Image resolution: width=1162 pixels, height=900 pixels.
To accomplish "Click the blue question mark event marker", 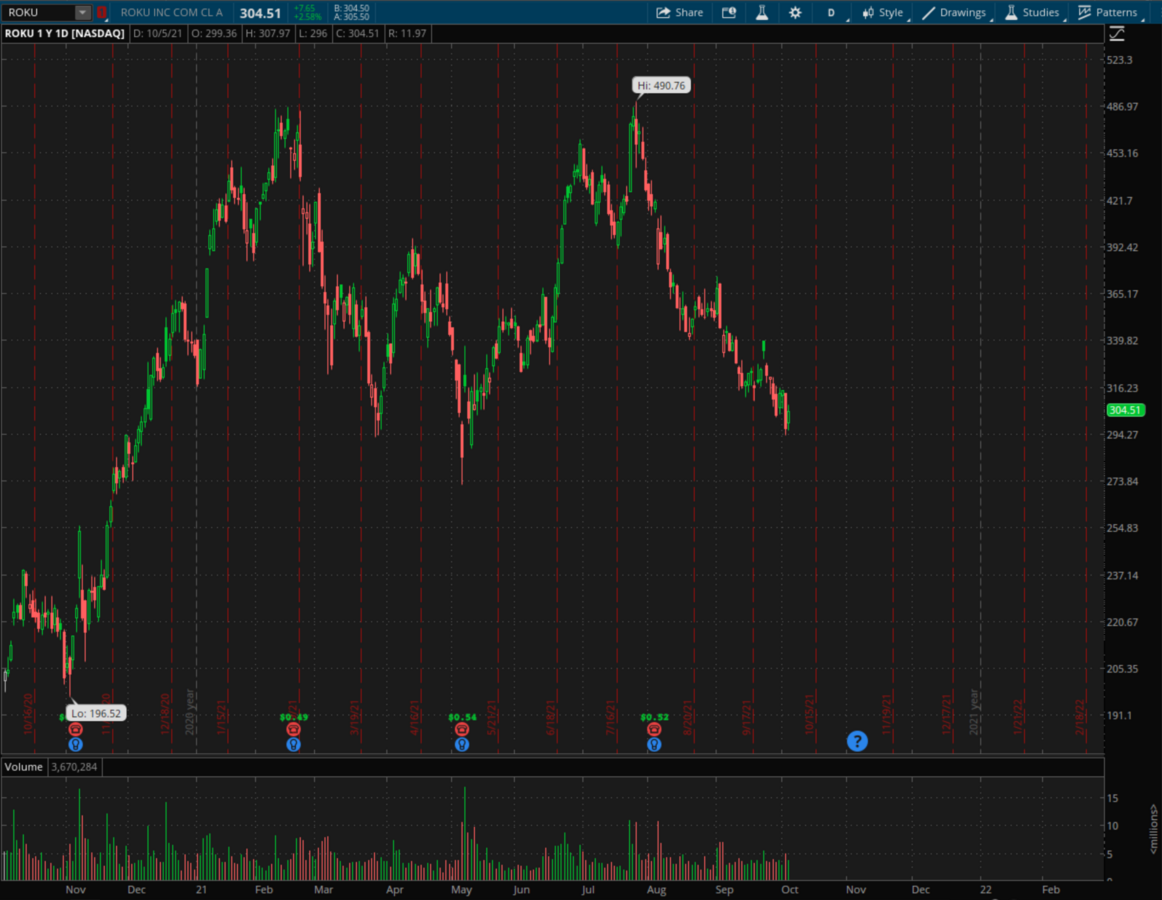I will pos(857,741).
